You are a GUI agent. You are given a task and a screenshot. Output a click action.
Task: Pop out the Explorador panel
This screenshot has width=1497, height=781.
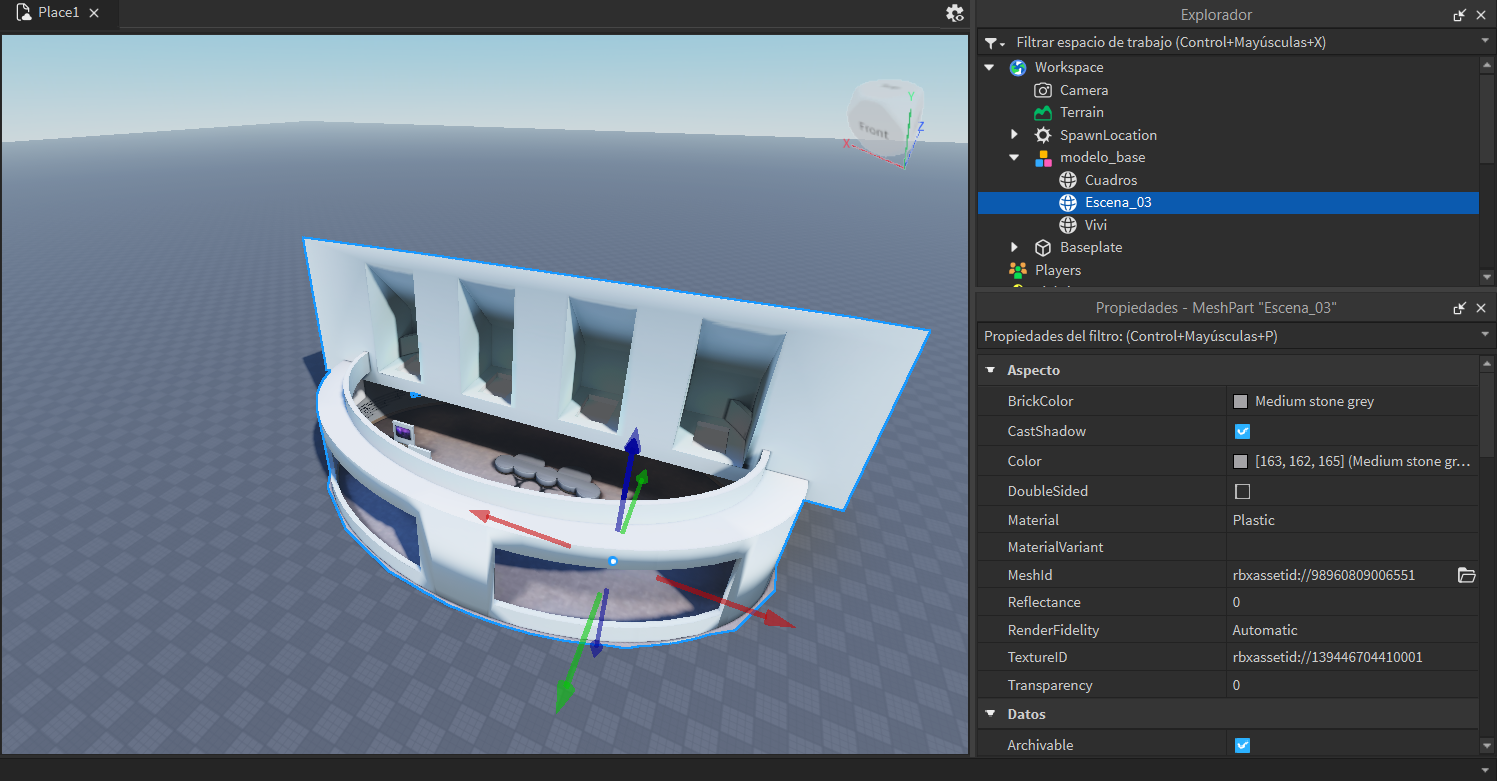(x=1461, y=15)
